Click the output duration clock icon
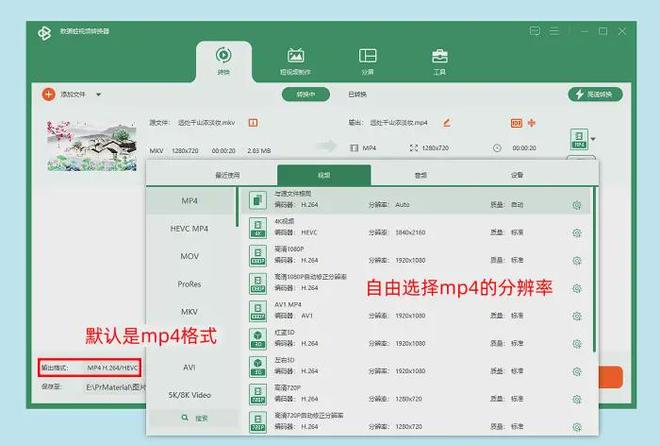 coord(497,148)
